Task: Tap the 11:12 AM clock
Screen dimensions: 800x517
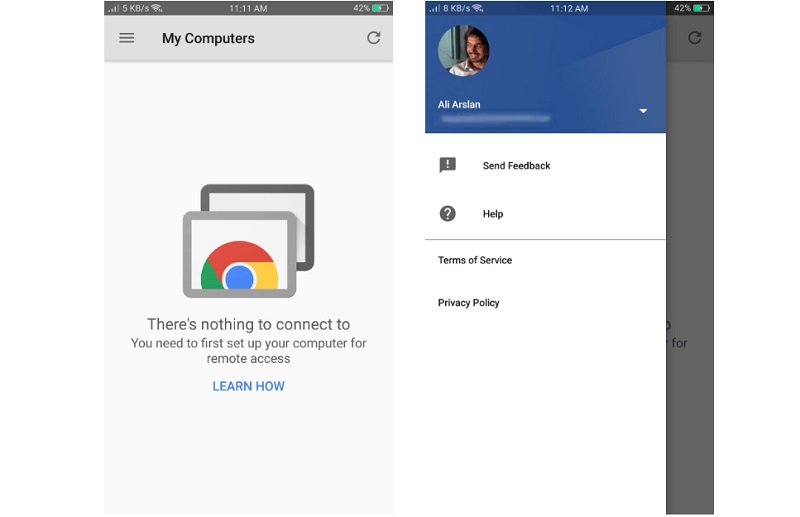Action: click(569, 8)
